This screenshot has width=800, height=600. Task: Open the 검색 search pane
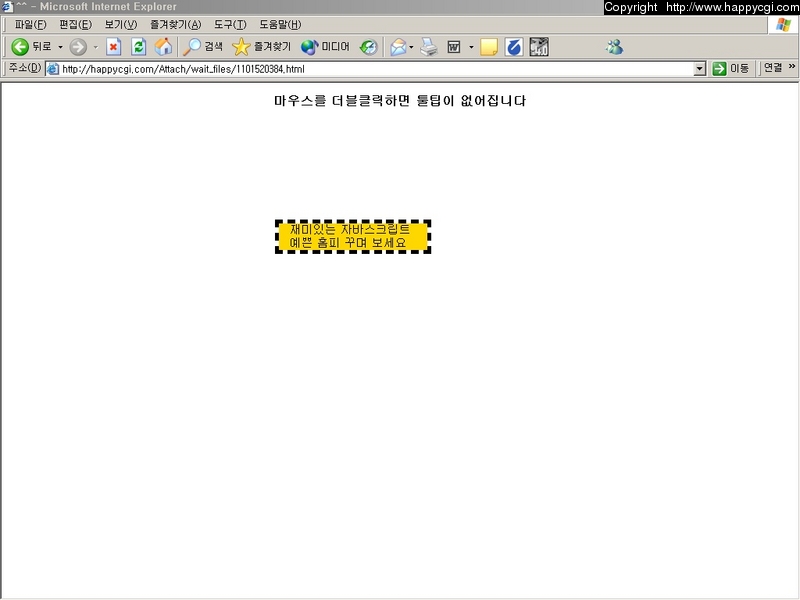tap(203, 47)
